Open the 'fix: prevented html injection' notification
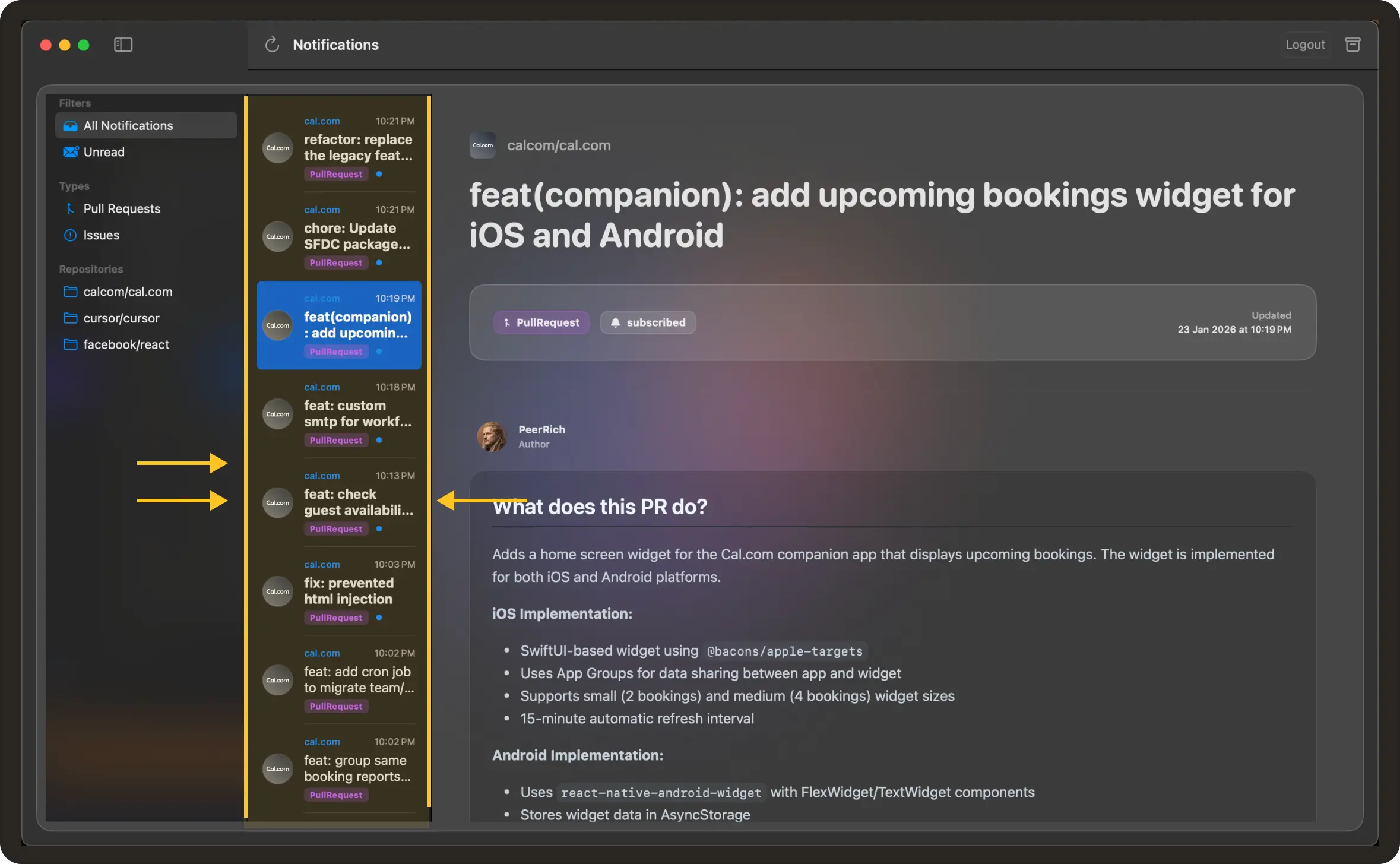The height and width of the screenshot is (864, 1400). click(x=349, y=591)
